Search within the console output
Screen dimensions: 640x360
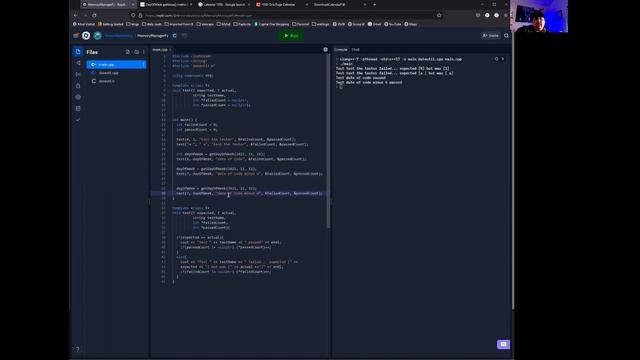coord(496,59)
